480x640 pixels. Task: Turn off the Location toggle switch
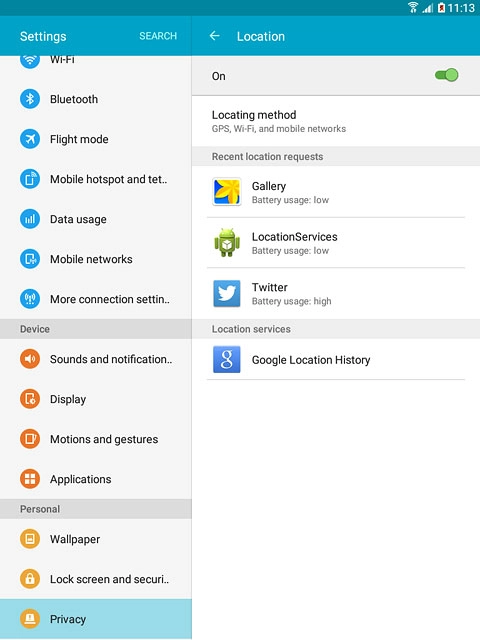[447, 75]
